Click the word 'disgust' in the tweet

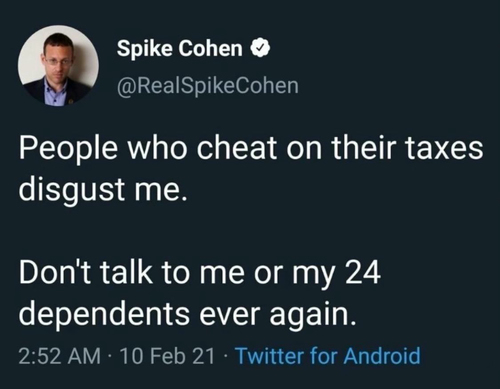[72, 190]
